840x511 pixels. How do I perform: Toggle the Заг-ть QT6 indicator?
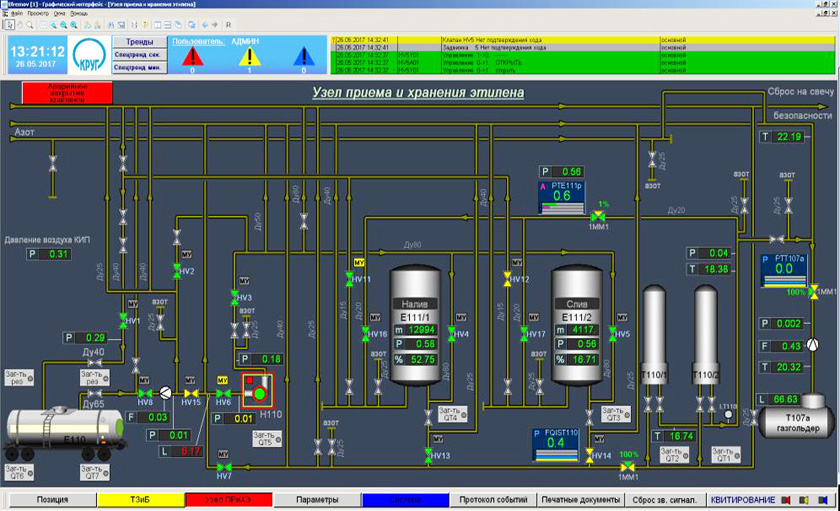pyautogui.click(x=19, y=472)
